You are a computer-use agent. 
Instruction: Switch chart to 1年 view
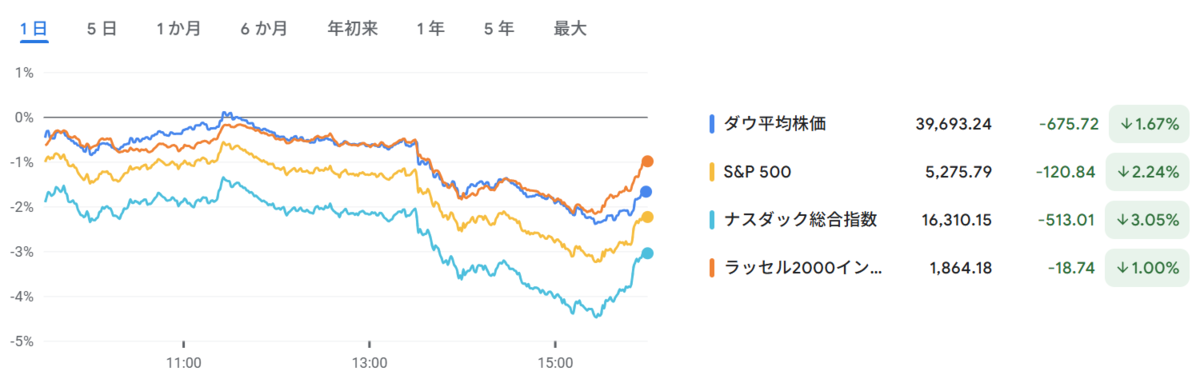[x=431, y=29]
